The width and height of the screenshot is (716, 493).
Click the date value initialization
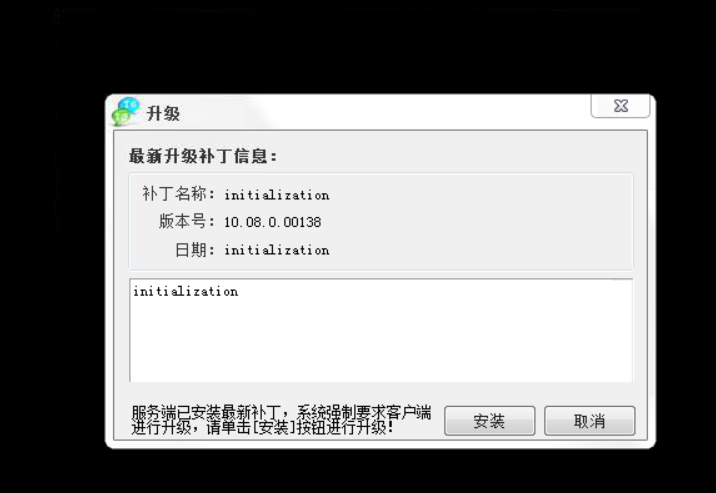tap(277, 250)
